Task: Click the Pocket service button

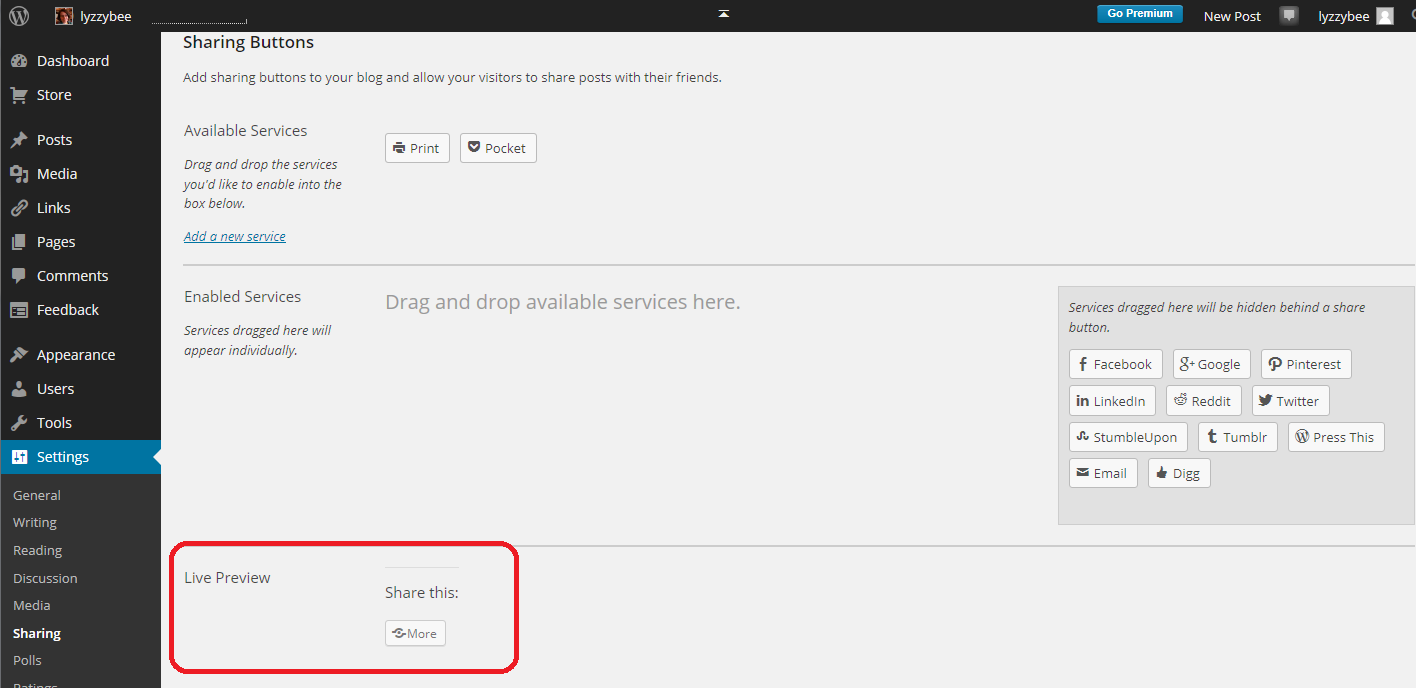Action: [x=498, y=148]
